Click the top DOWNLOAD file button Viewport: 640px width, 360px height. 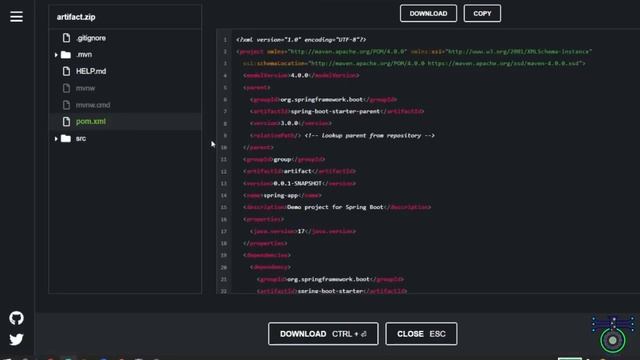[x=428, y=13]
